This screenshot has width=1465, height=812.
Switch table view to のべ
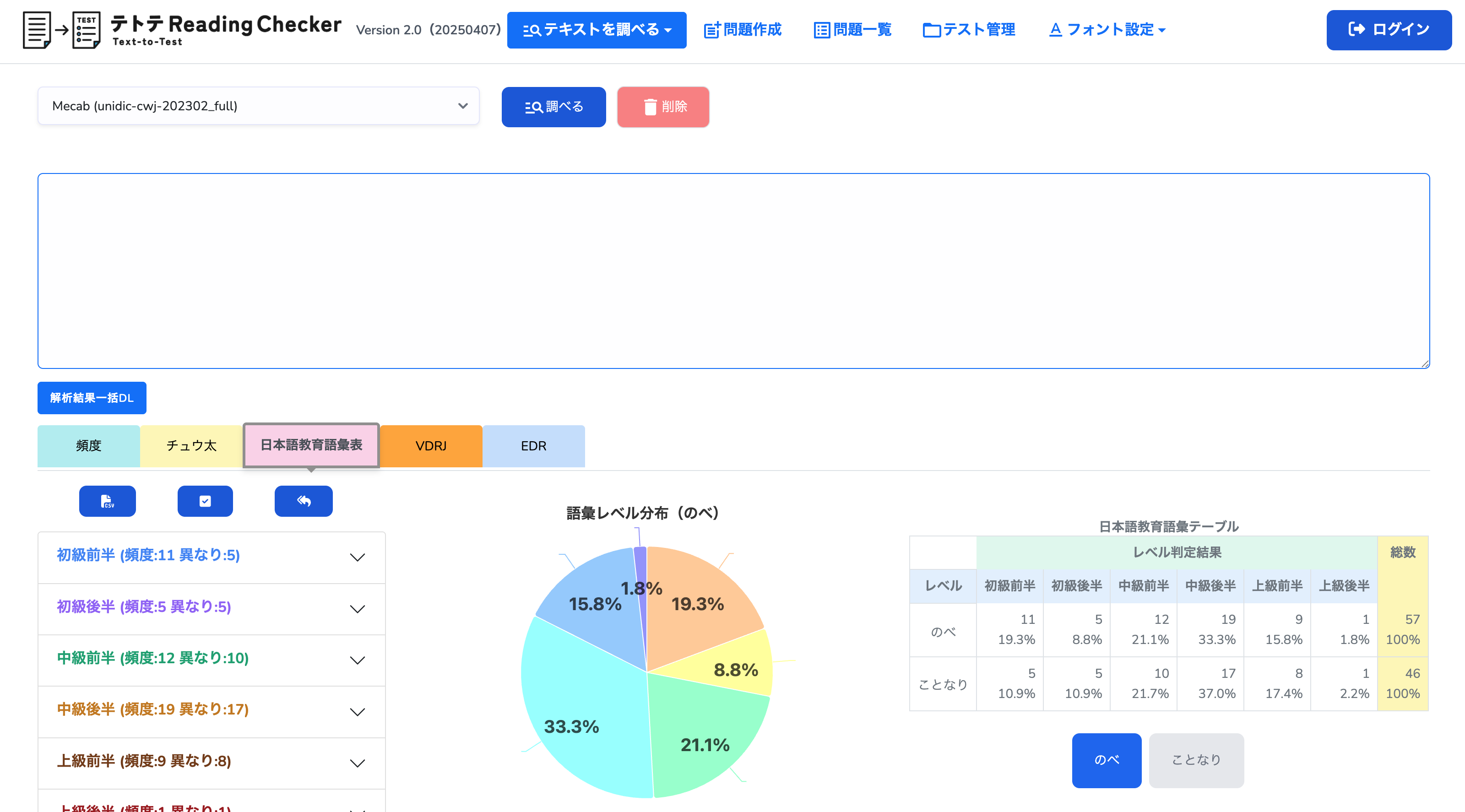[x=1106, y=760]
